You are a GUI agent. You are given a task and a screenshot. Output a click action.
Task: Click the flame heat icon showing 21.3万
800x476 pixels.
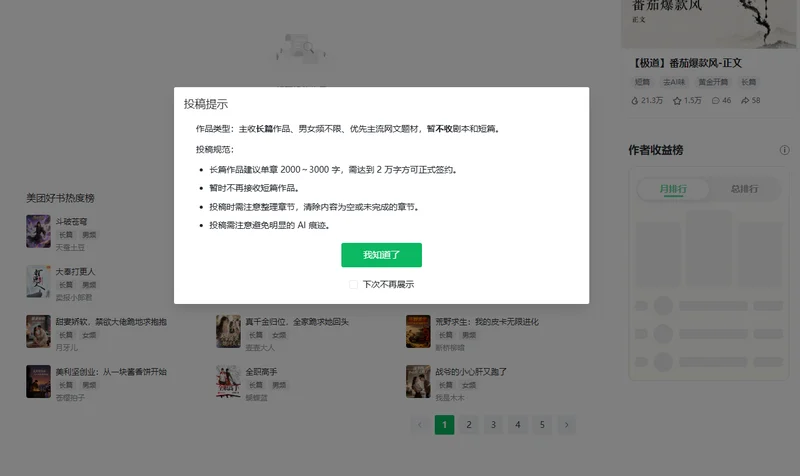pyautogui.click(x=635, y=101)
